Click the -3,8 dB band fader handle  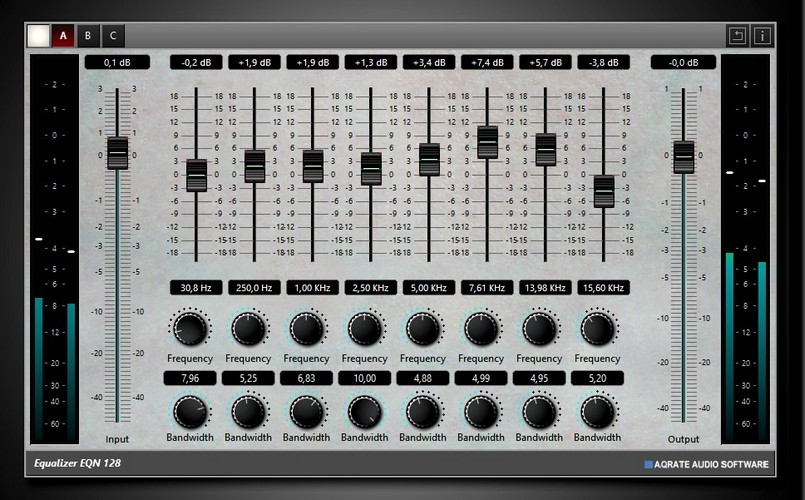604,190
